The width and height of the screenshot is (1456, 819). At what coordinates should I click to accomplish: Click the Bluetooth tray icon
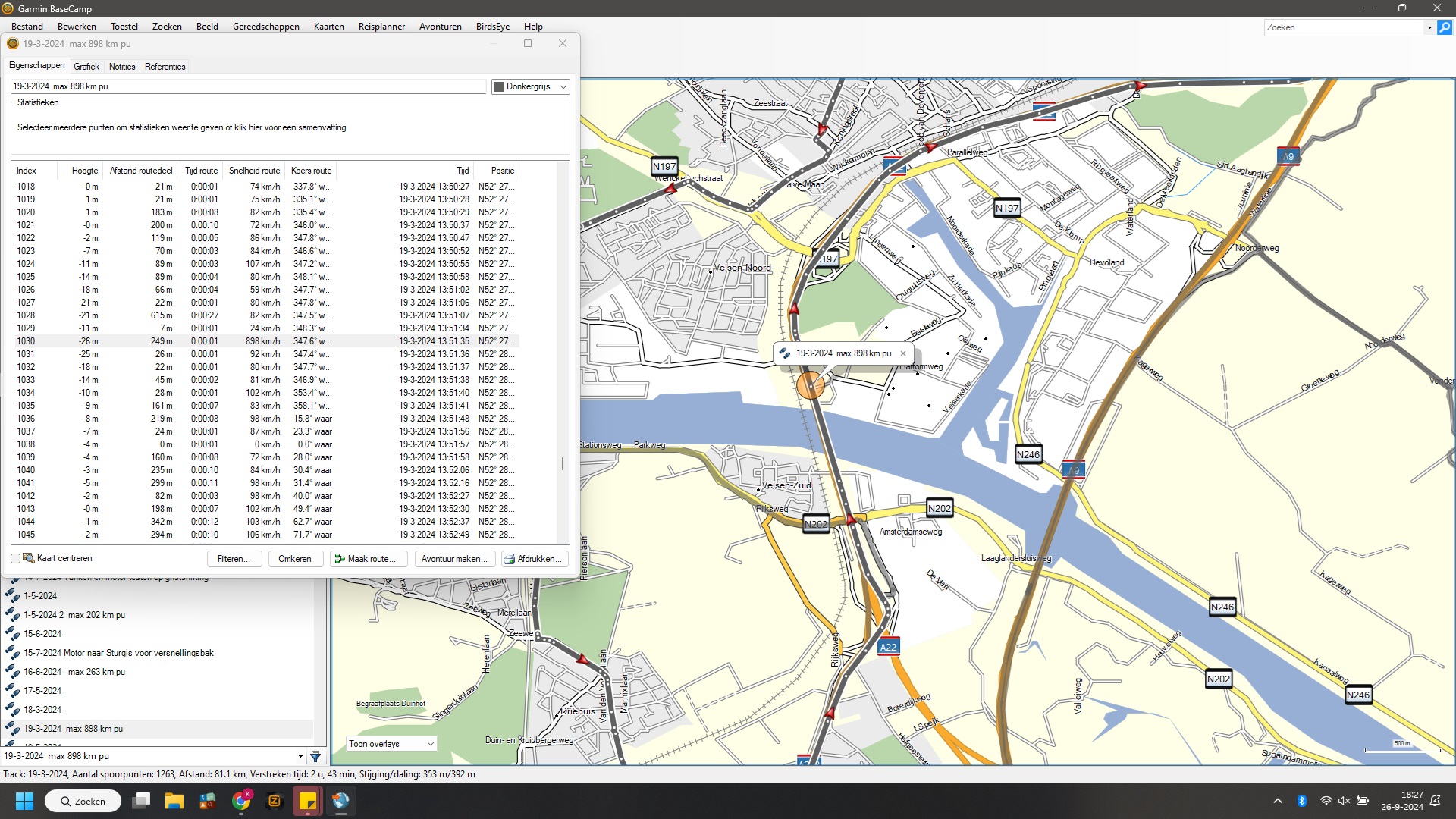click(x=1302, y=801)
